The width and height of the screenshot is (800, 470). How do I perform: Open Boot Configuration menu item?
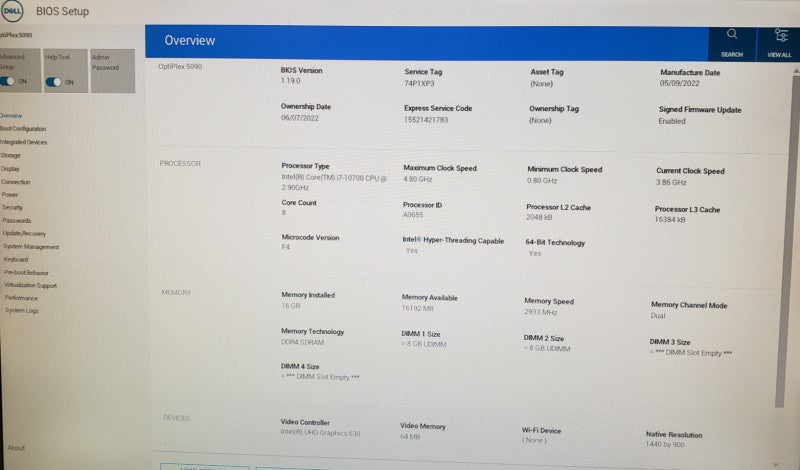pos(23,129)
